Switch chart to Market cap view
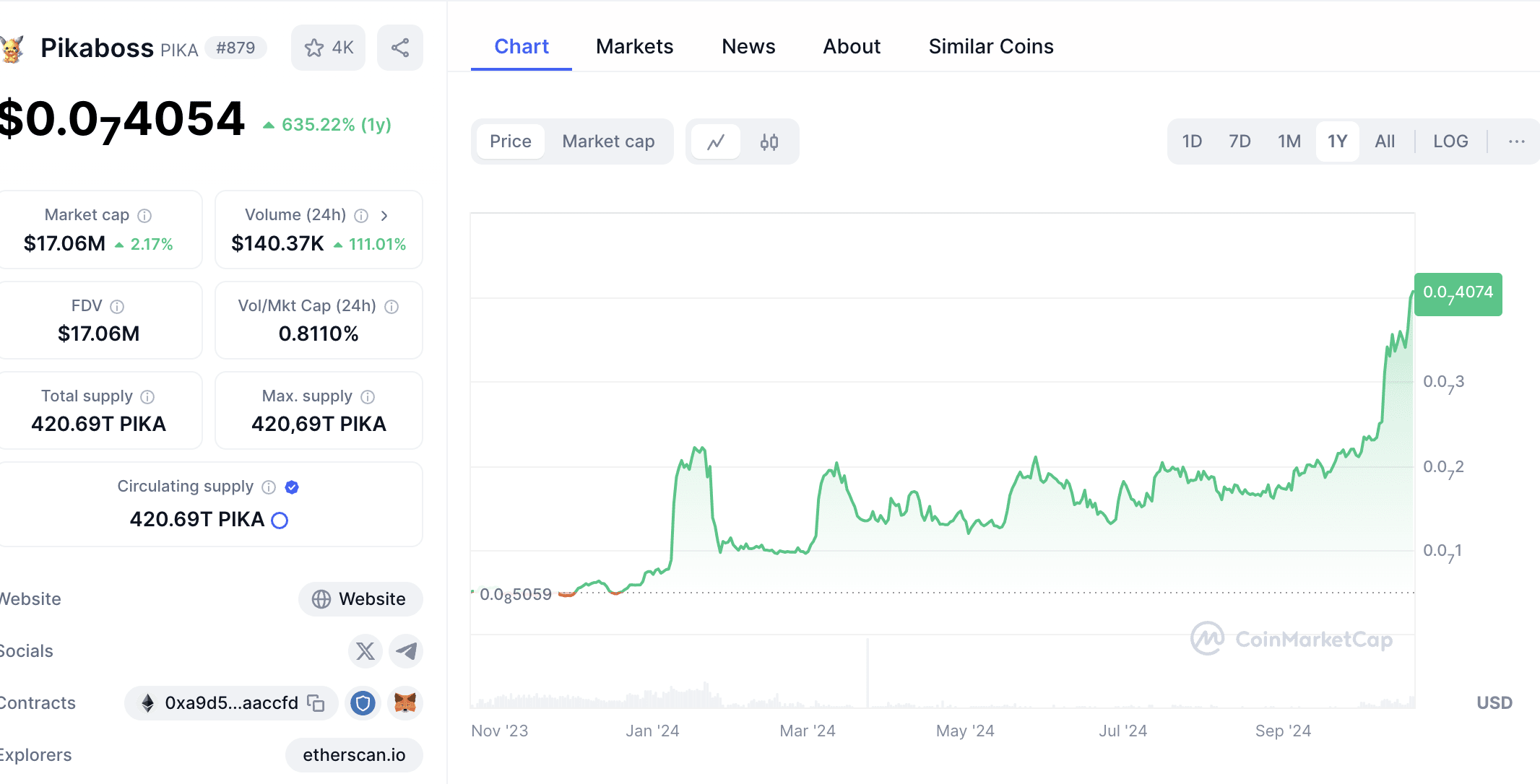This screenshot has width=1540, height=784. (608, 141)
